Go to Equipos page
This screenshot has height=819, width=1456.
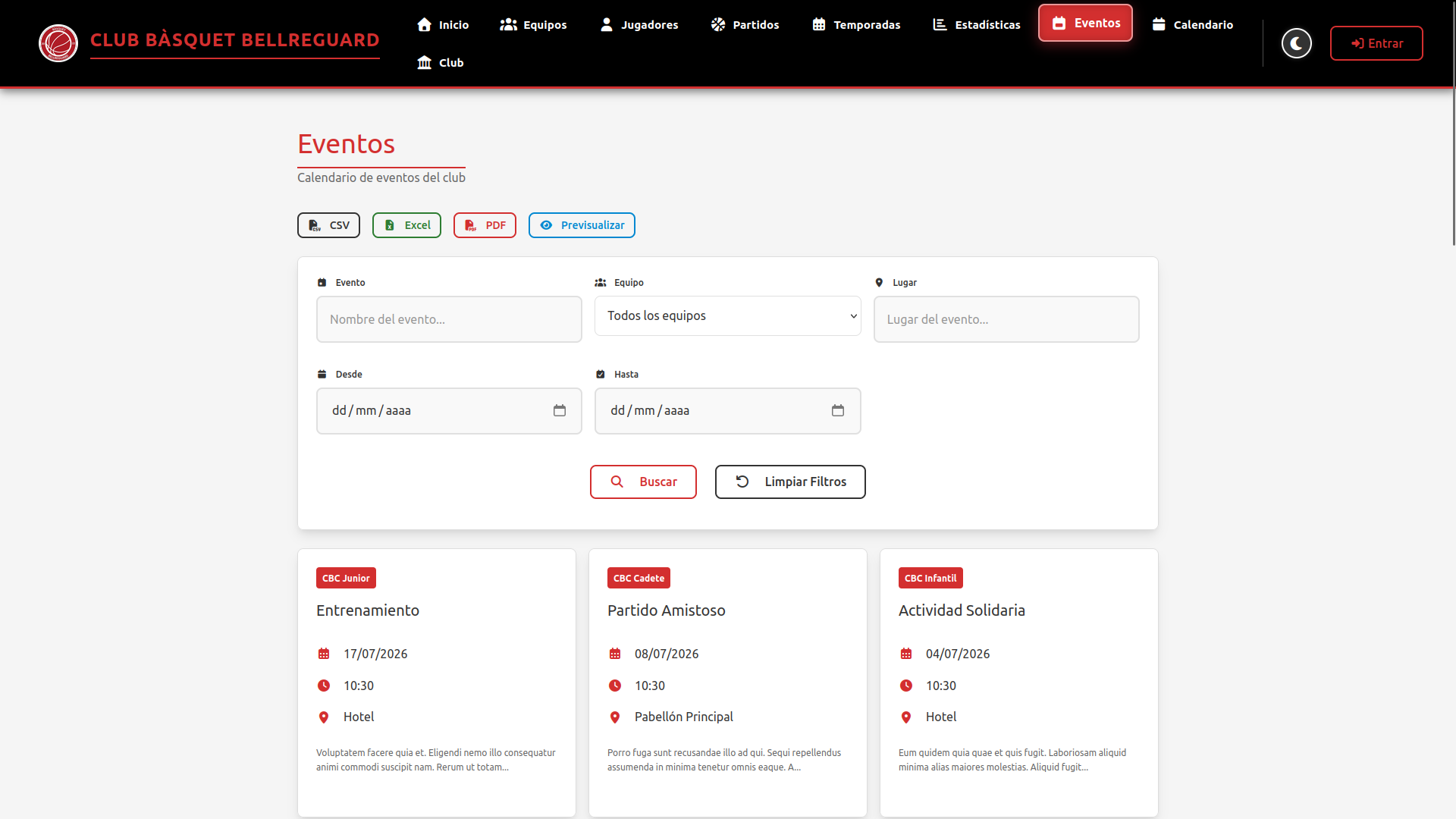point(533,24)
